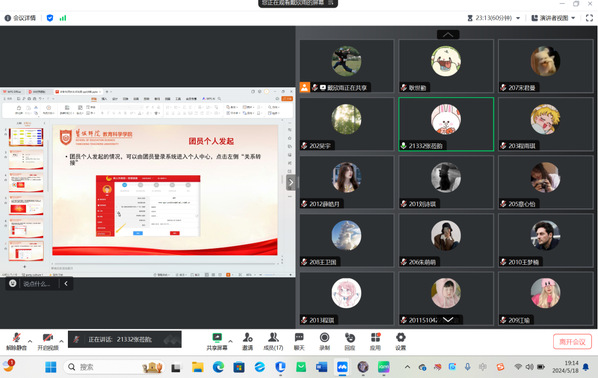Image resolution: width=598 pixels, height=378 pixels.
Task: Open the 应用 apps icon
Action: (375, 341)
